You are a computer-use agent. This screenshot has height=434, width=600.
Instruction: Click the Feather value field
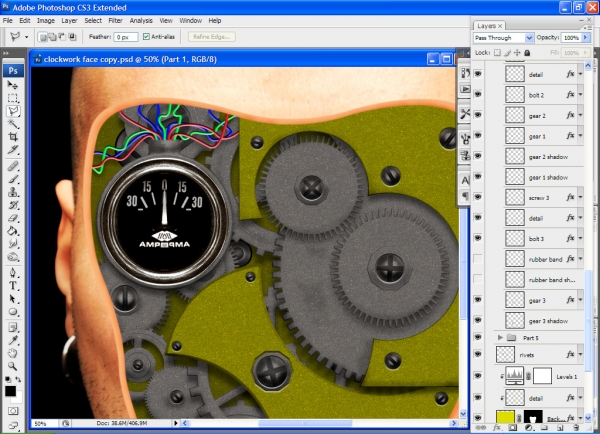pos(126,37)
